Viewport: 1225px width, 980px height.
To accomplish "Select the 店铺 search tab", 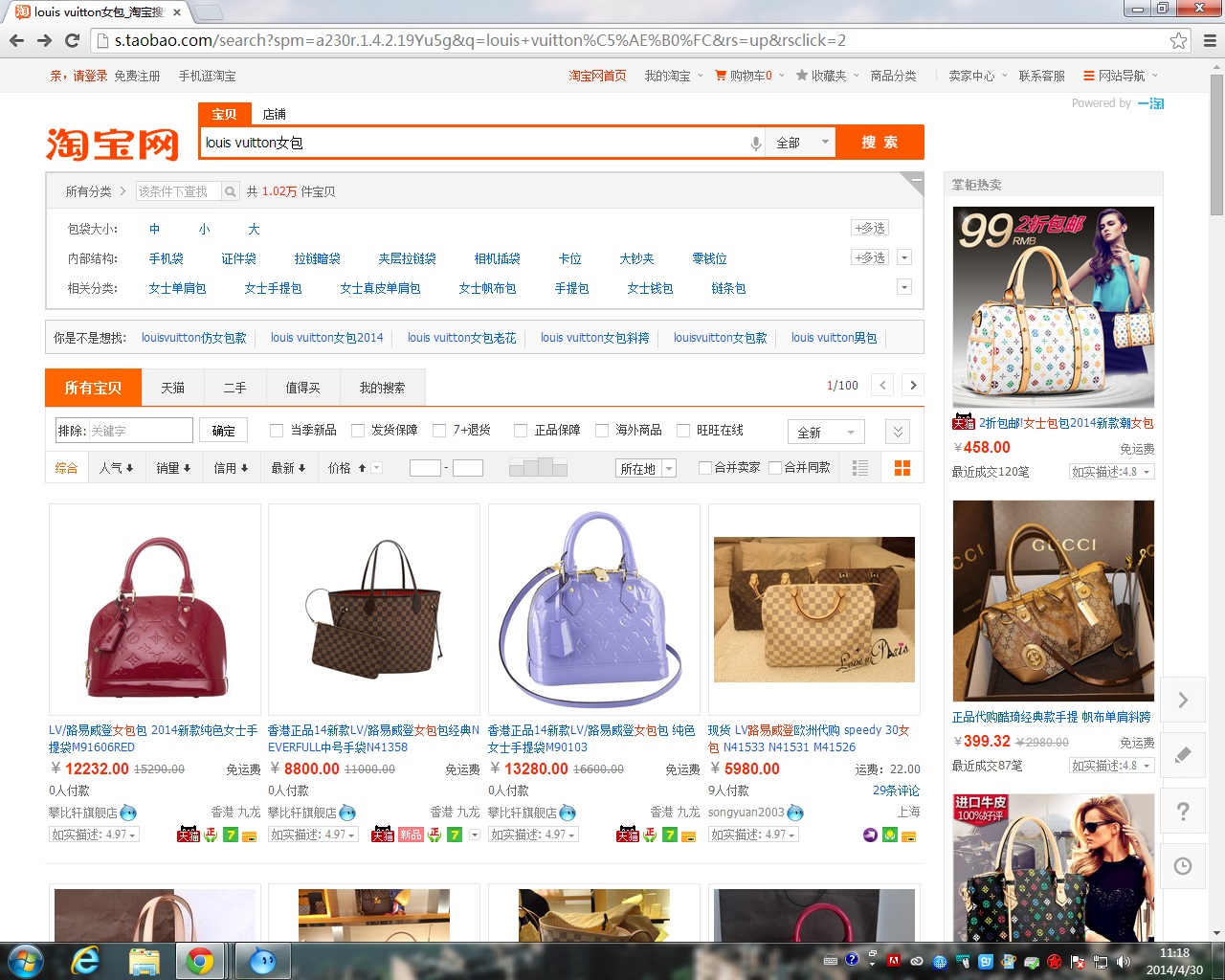I will click(x=275, y=114).
